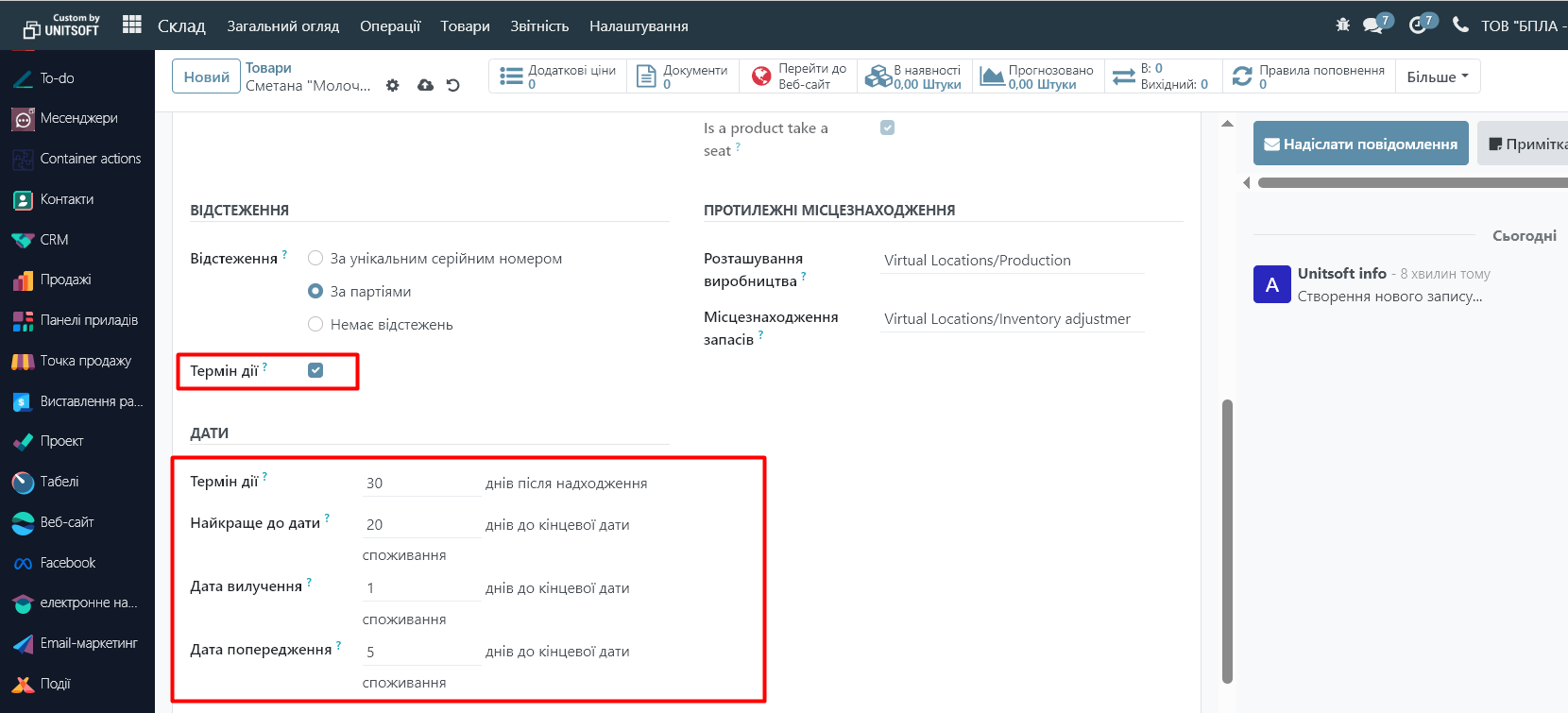This screenshot has width=1568, height=713.
Task: Click the 'Новий' button
Action: (x=206, y=76)
